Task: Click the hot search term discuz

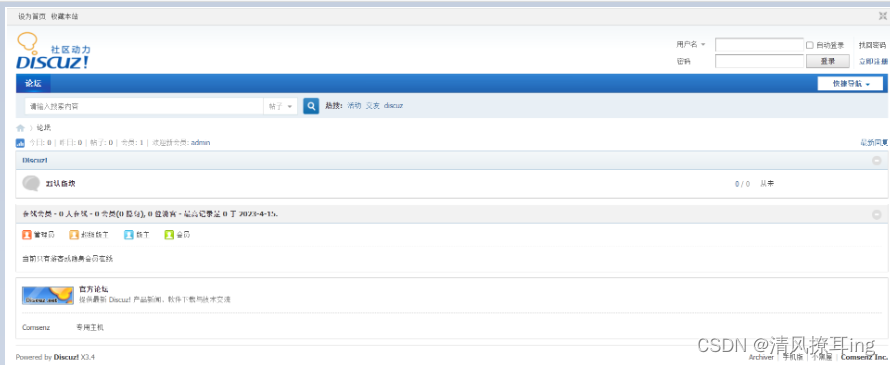Action: [393, 106]
